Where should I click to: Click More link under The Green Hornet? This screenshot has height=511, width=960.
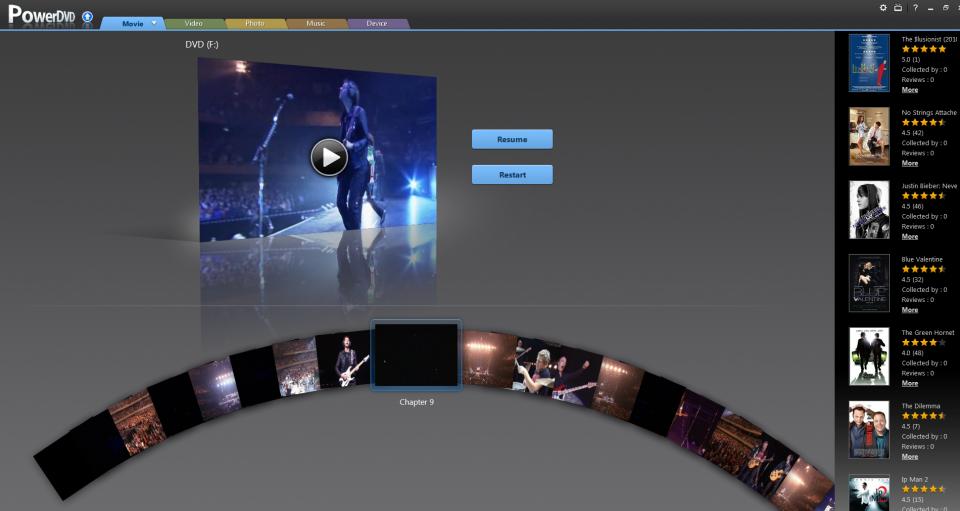pos(909,383)
